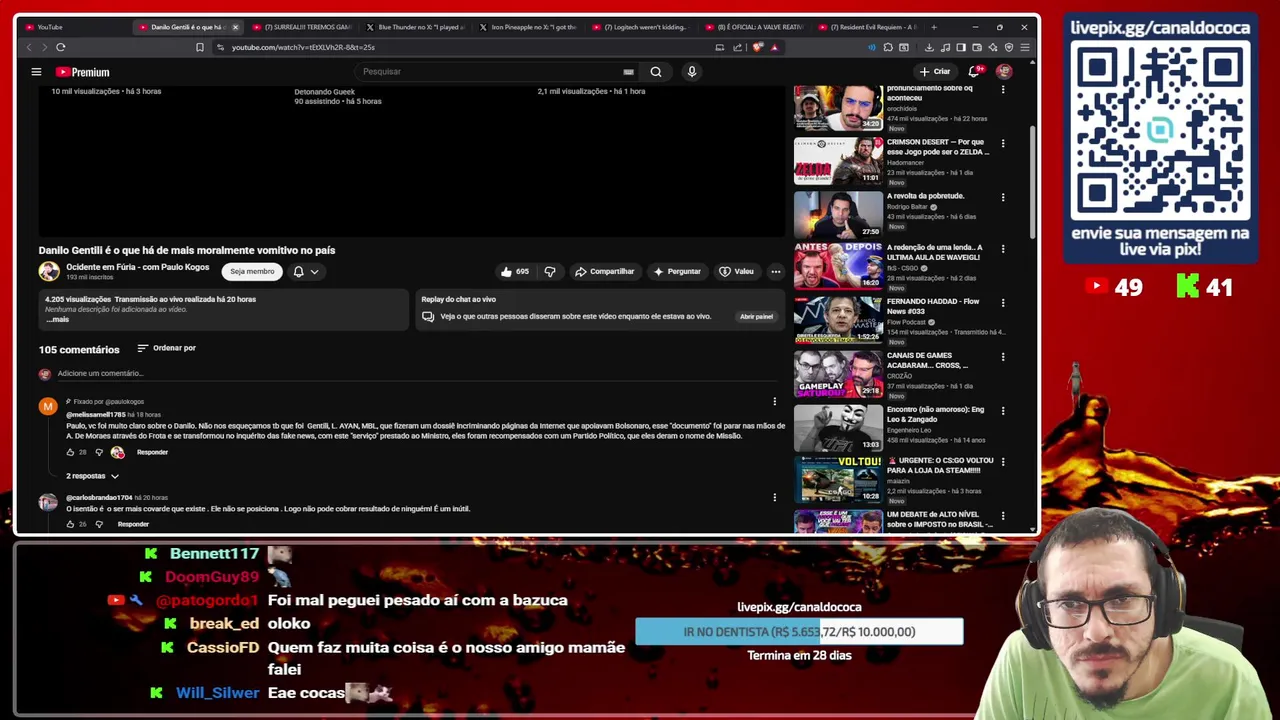This screenshot has width=1280, height=720.
Task: Click the Perguntar button
Action: point(677,271)
